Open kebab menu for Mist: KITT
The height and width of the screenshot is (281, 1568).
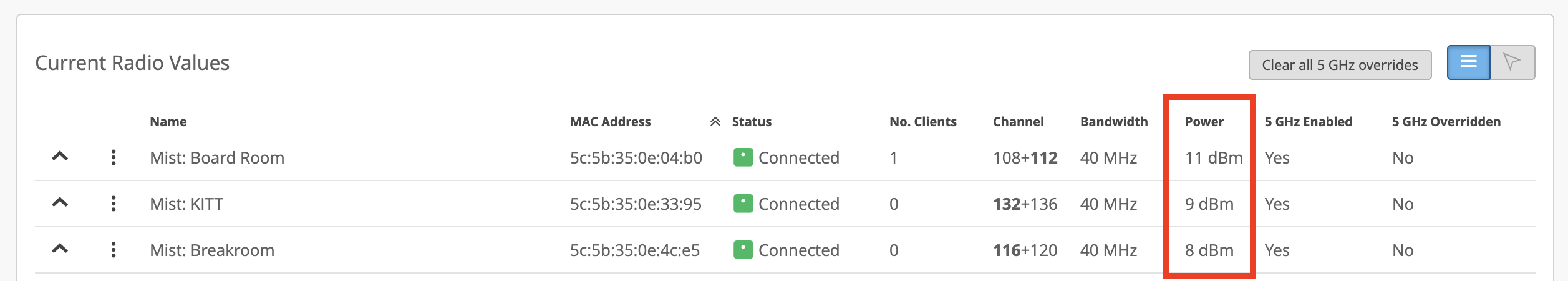pos(114,204)
